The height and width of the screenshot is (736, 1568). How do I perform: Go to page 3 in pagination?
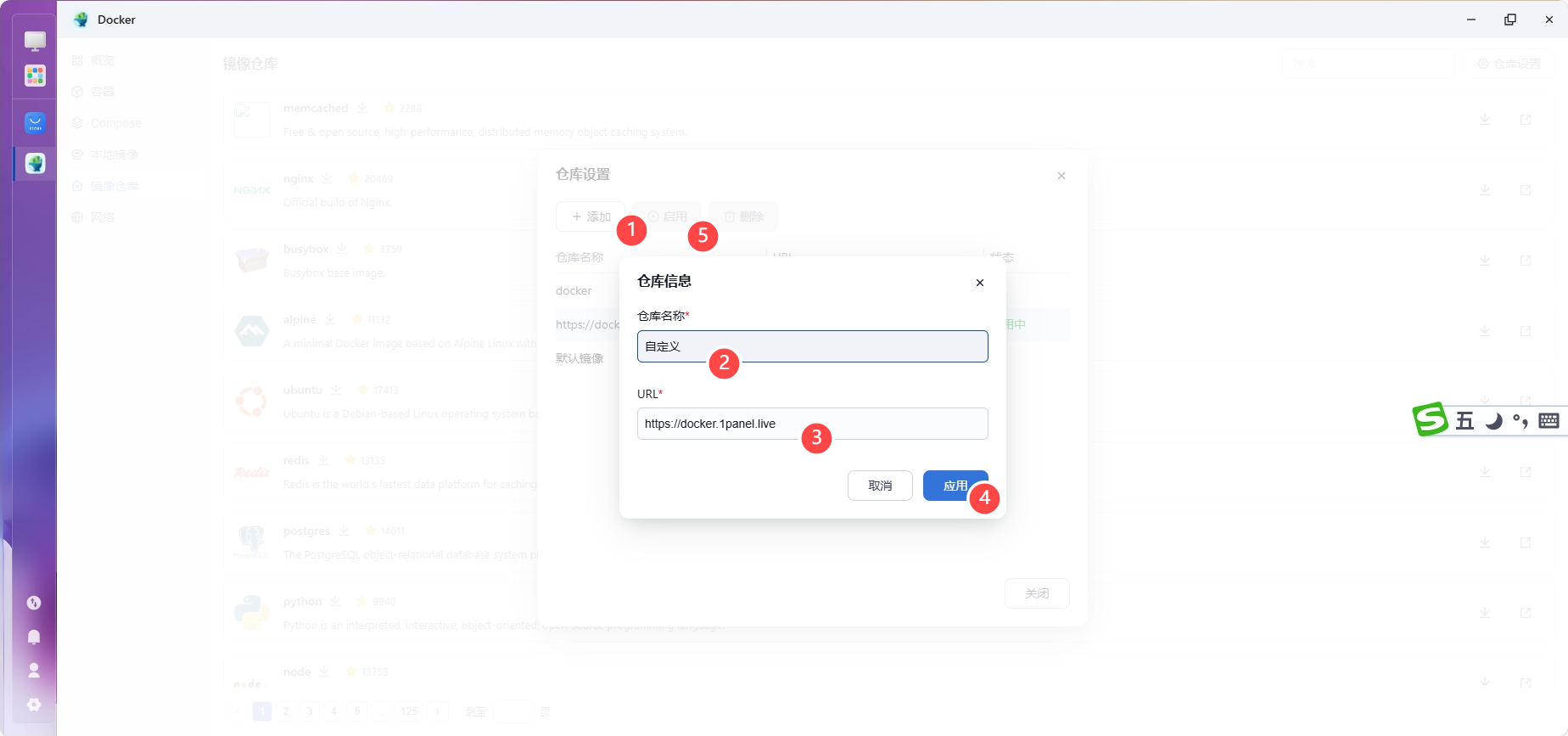pos(310,711)
